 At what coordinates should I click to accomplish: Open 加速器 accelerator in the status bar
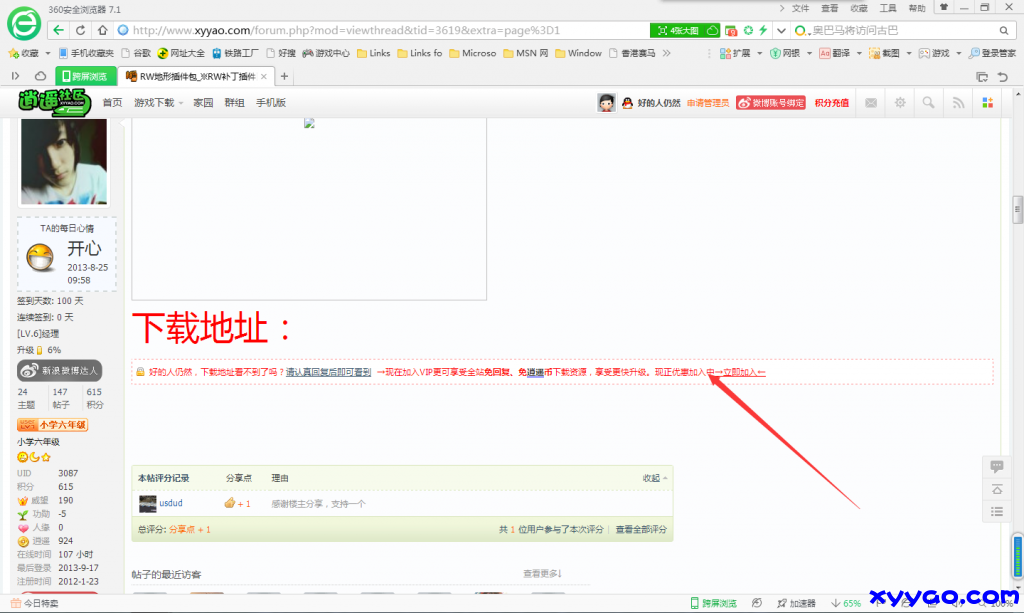coord(800,604)
